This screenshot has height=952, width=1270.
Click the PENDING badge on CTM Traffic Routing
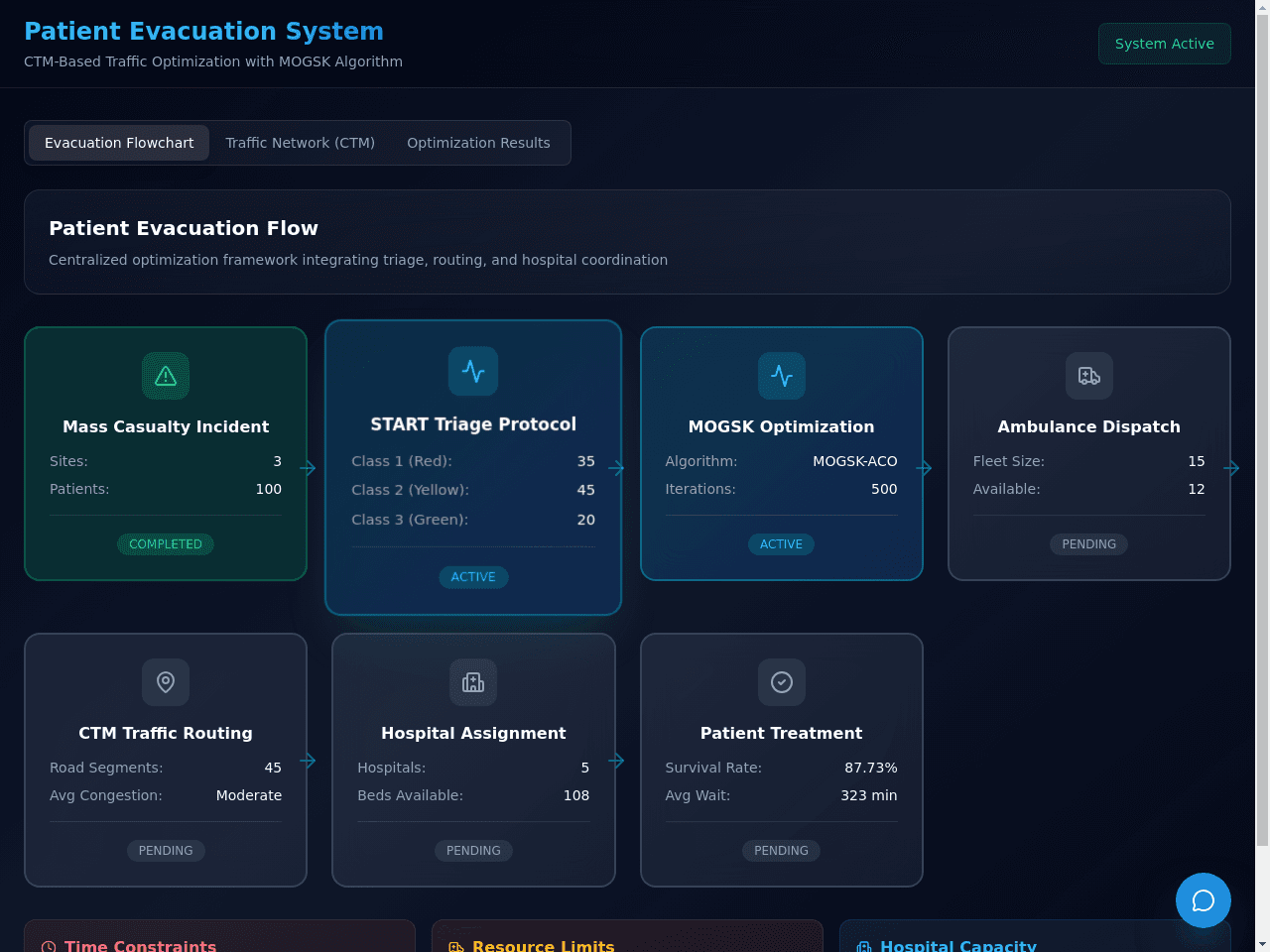(x=166, y=851)
